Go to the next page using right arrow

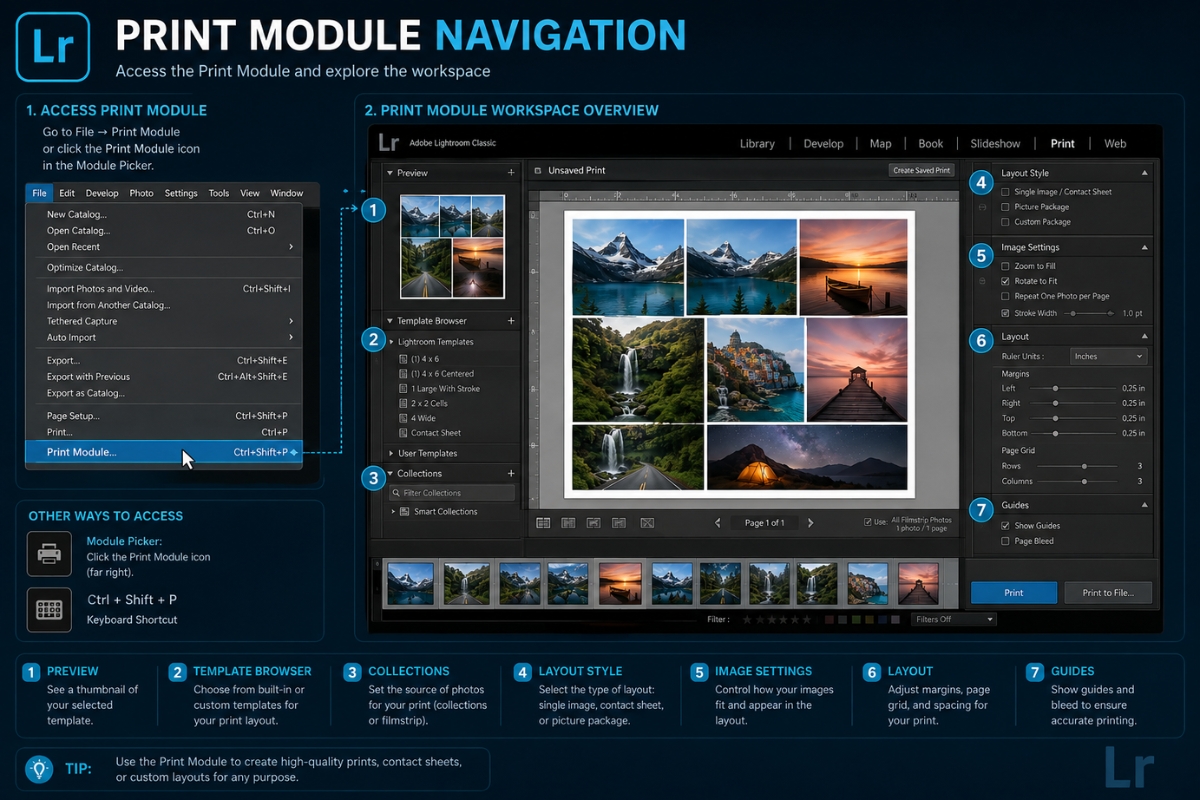click(x=810, y=523)
